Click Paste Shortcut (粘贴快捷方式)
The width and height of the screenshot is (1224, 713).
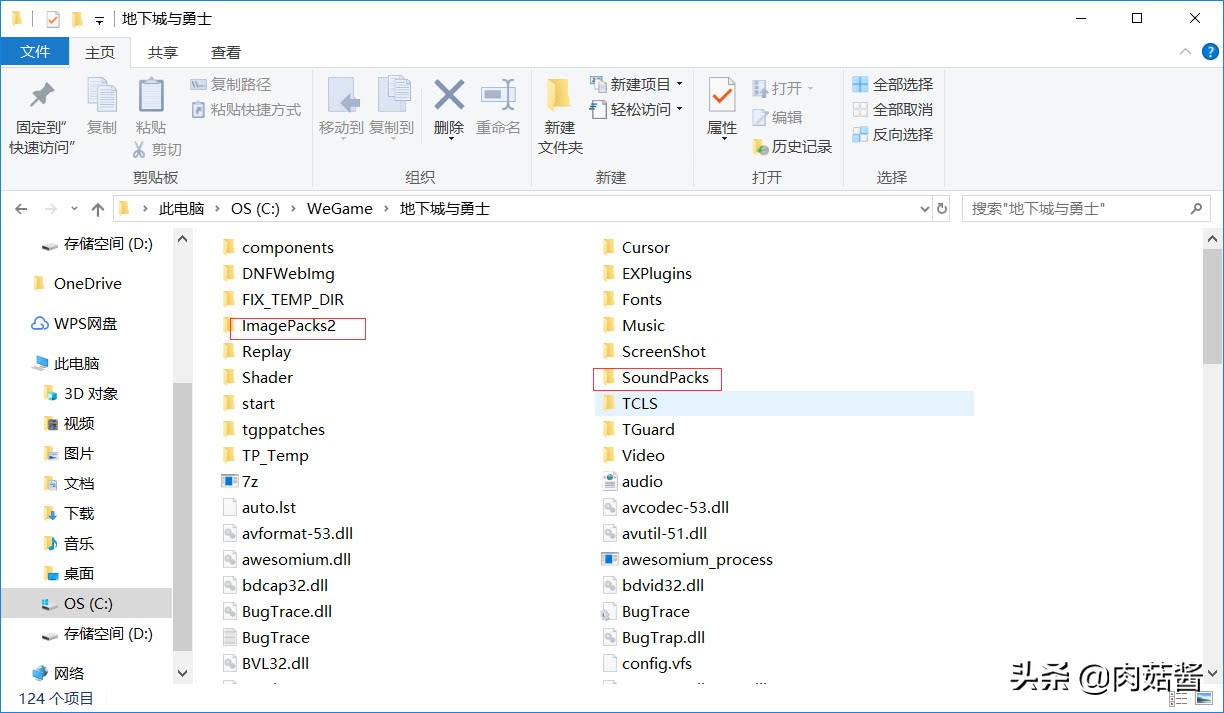tap(246, 110)
